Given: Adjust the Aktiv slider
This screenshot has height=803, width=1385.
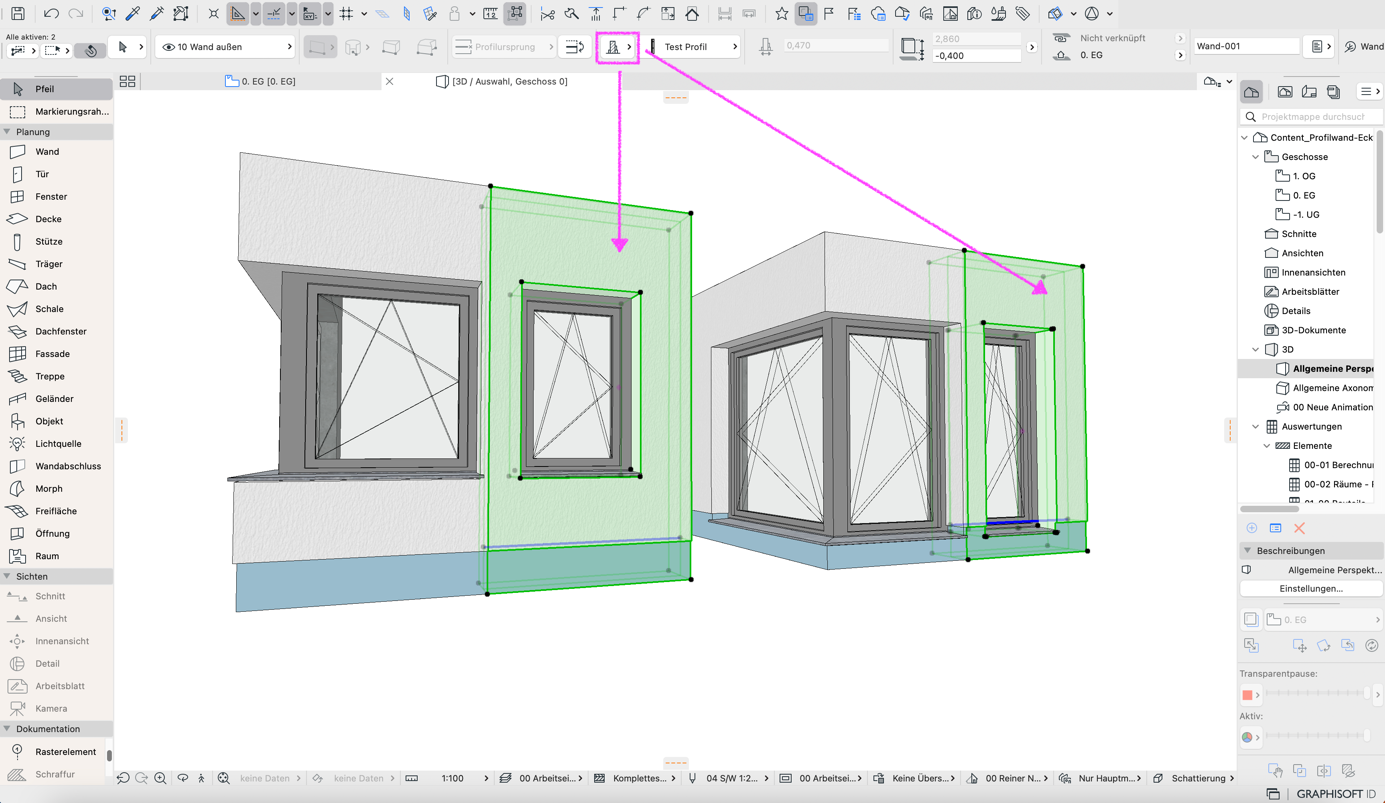Looking at the screenshot, I should (x=1316, y=737).
